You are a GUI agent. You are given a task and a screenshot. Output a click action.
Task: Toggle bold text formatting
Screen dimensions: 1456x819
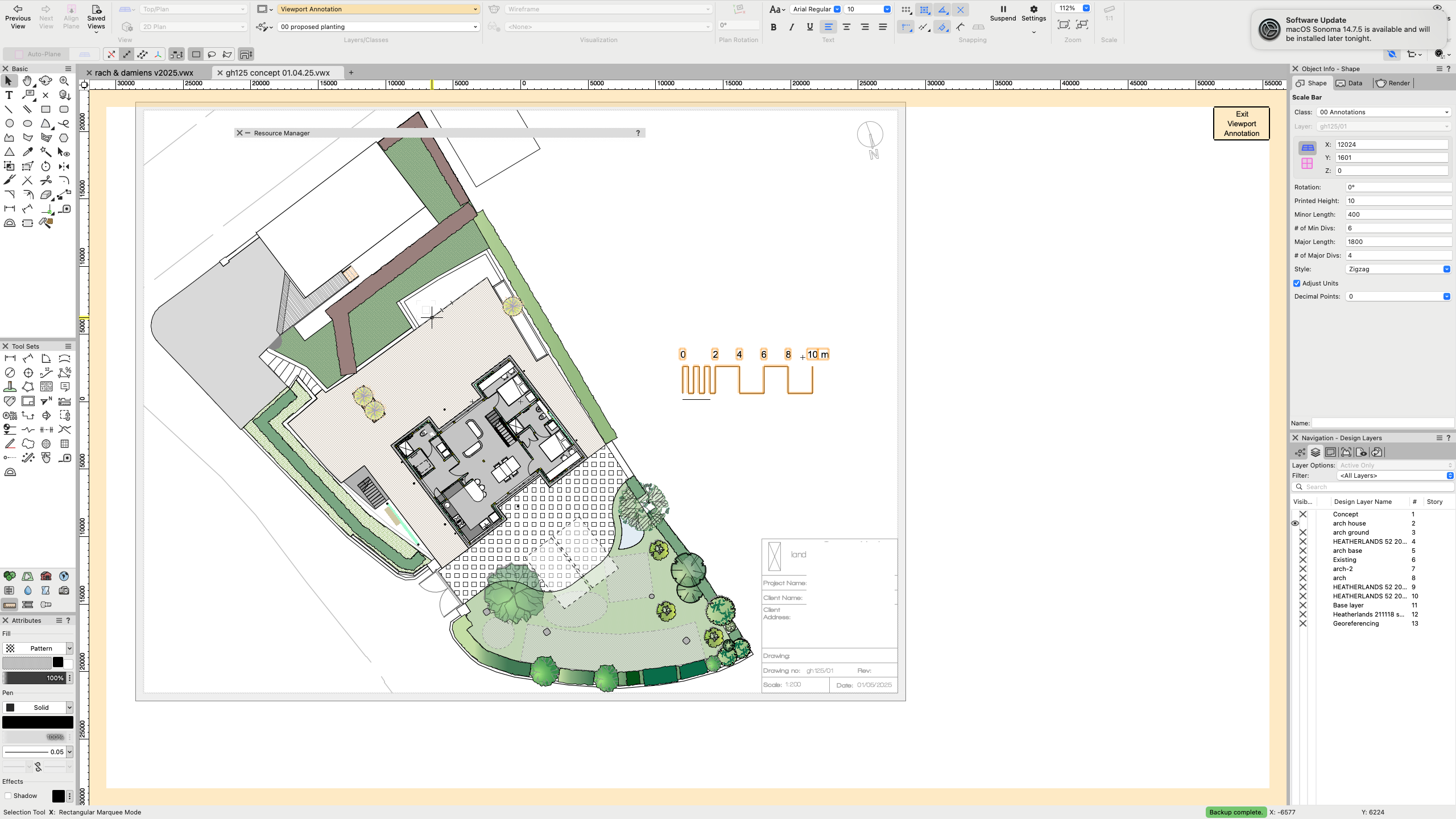tap(773, 26)
